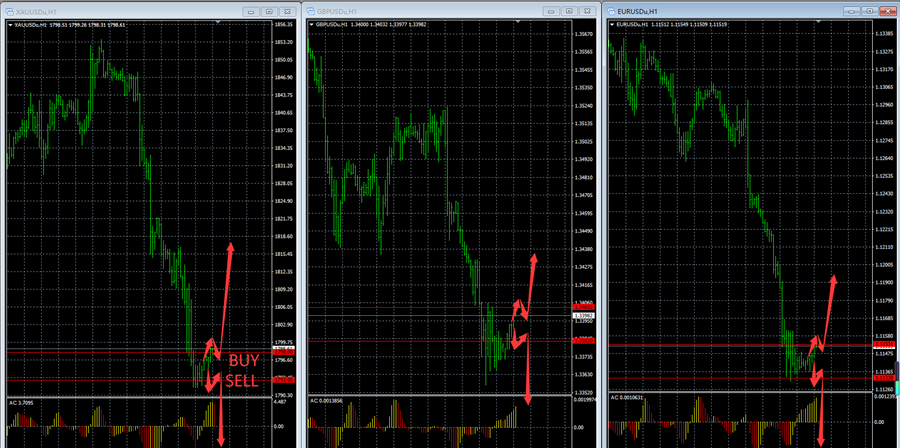Maximize the EURUSDu,H1 chart window
This screenshot has width=900, height=448.
point(868,10)
